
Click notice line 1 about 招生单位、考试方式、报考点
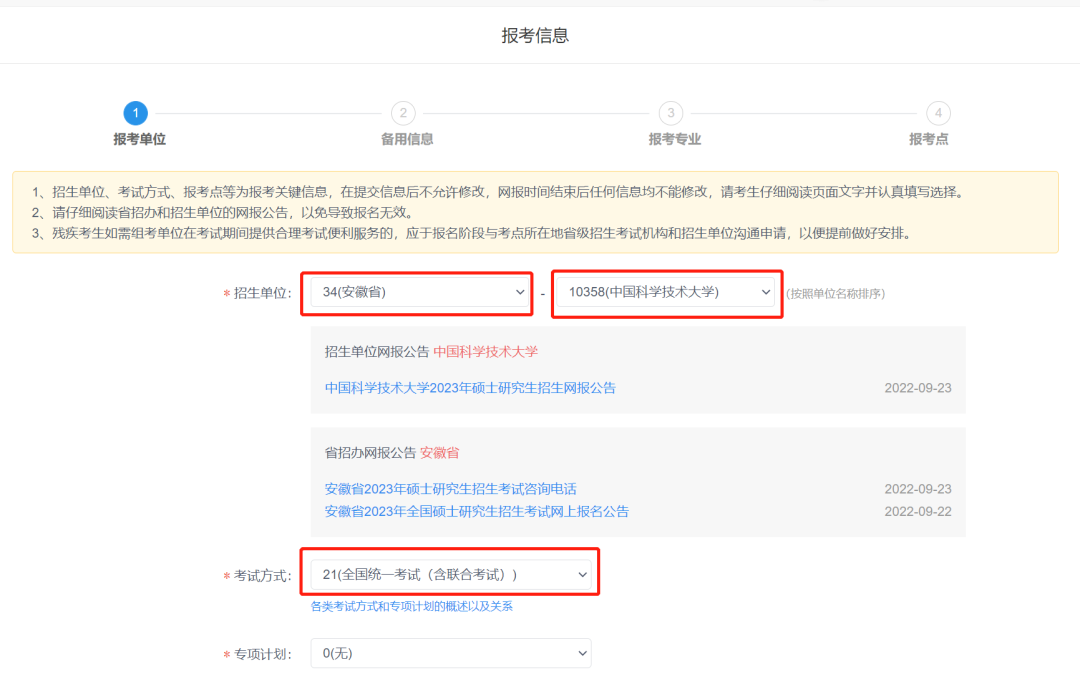[497, 192]
